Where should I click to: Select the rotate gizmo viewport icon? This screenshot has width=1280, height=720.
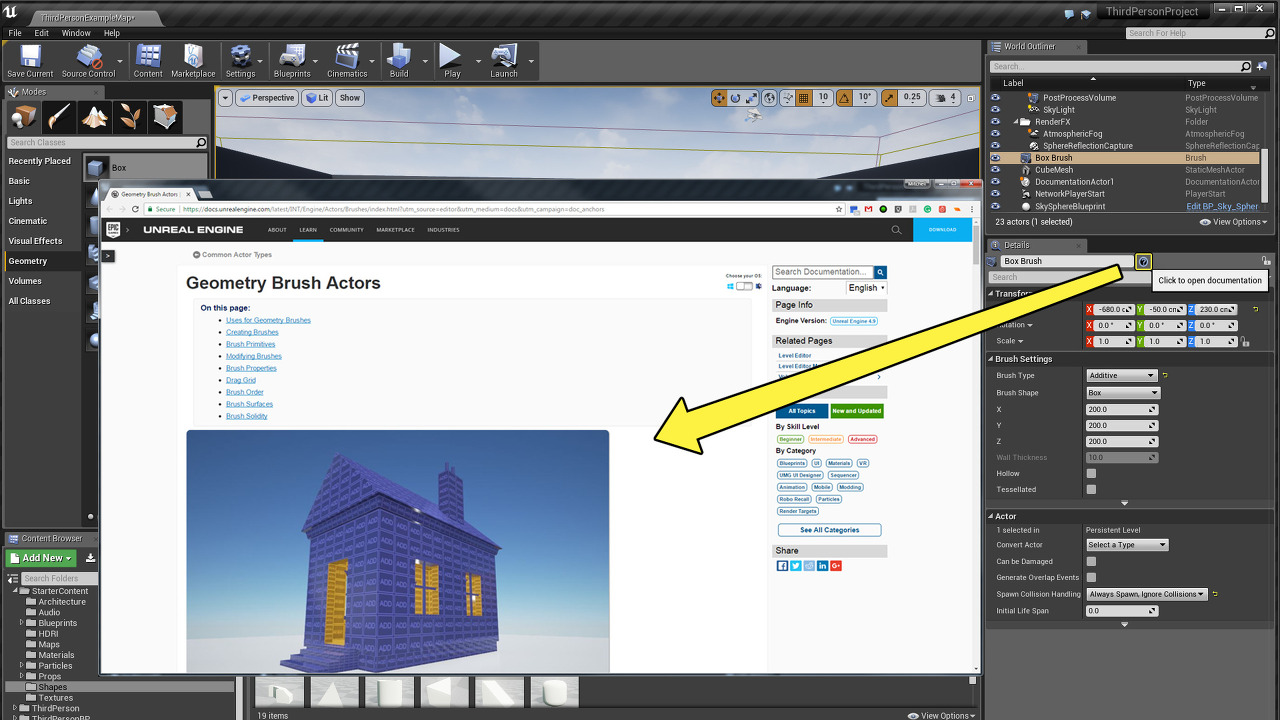tap(735, 98)
